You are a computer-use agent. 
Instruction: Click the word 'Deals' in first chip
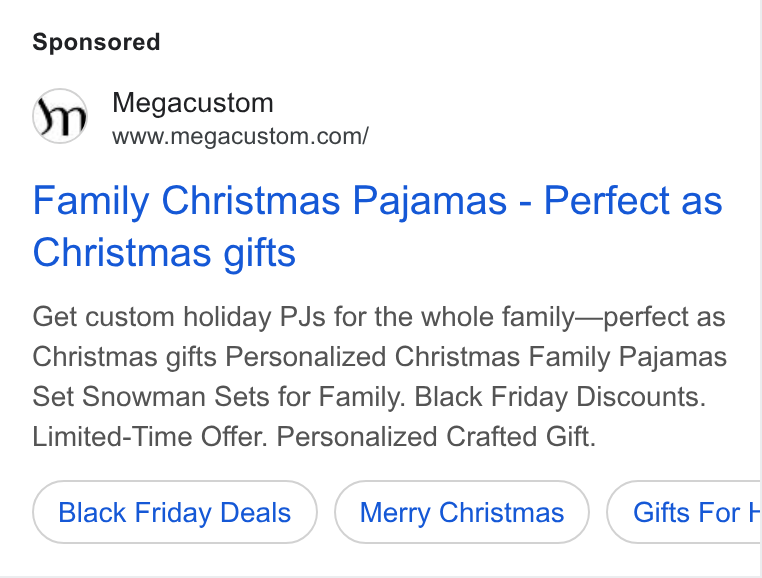[x=256, y=512]
